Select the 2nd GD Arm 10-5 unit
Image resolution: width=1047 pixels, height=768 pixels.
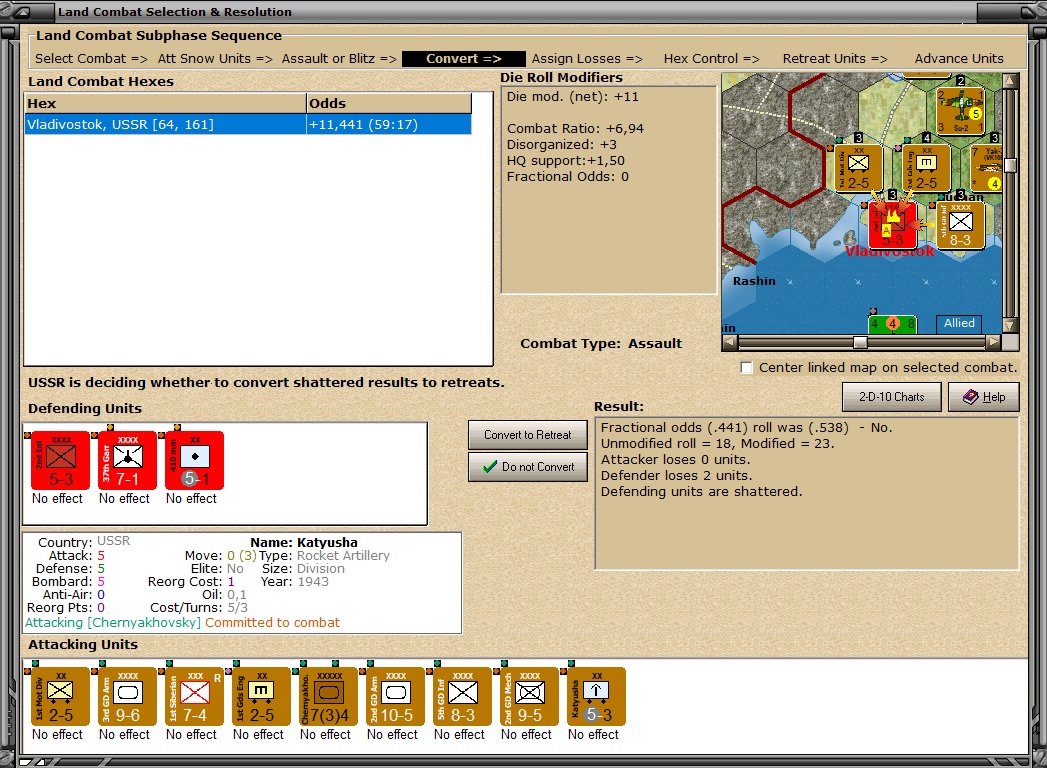[392, 697]
